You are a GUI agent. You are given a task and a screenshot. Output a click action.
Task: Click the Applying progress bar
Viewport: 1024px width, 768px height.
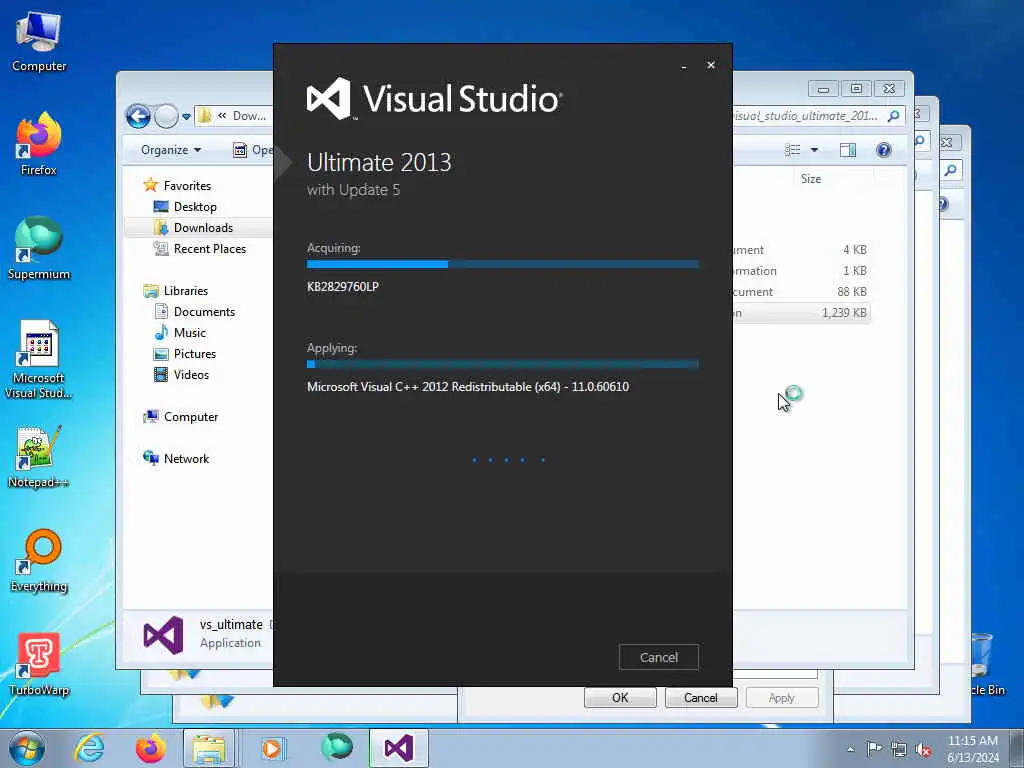point(503,364)
